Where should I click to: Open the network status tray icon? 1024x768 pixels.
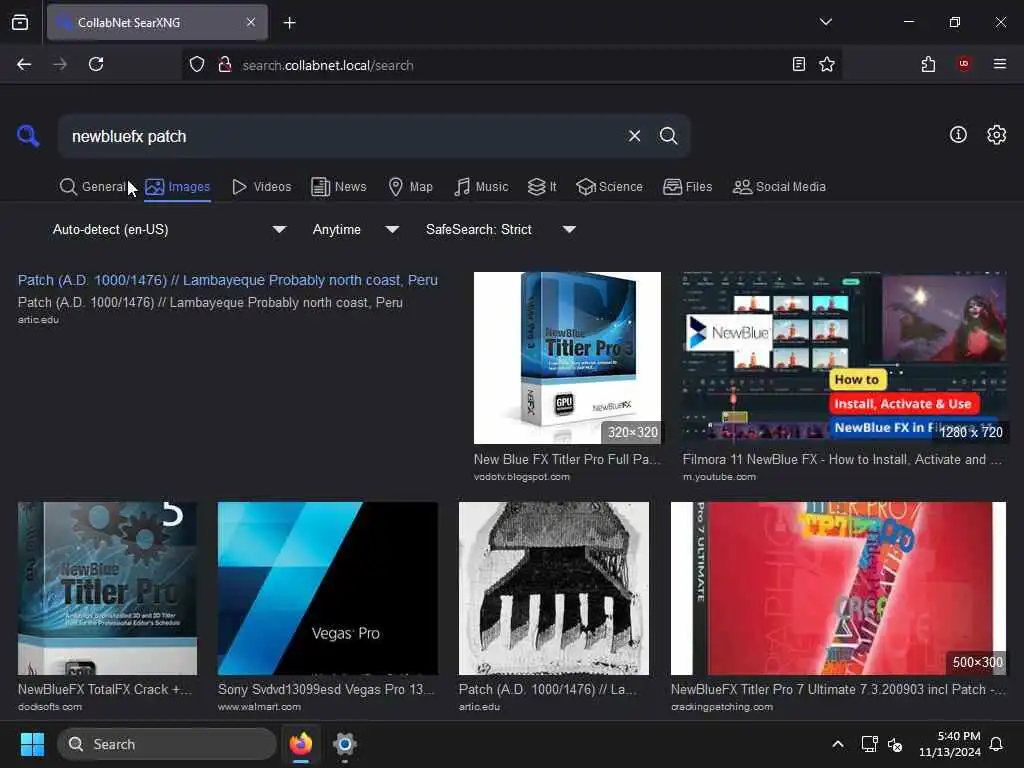[869, 744]
